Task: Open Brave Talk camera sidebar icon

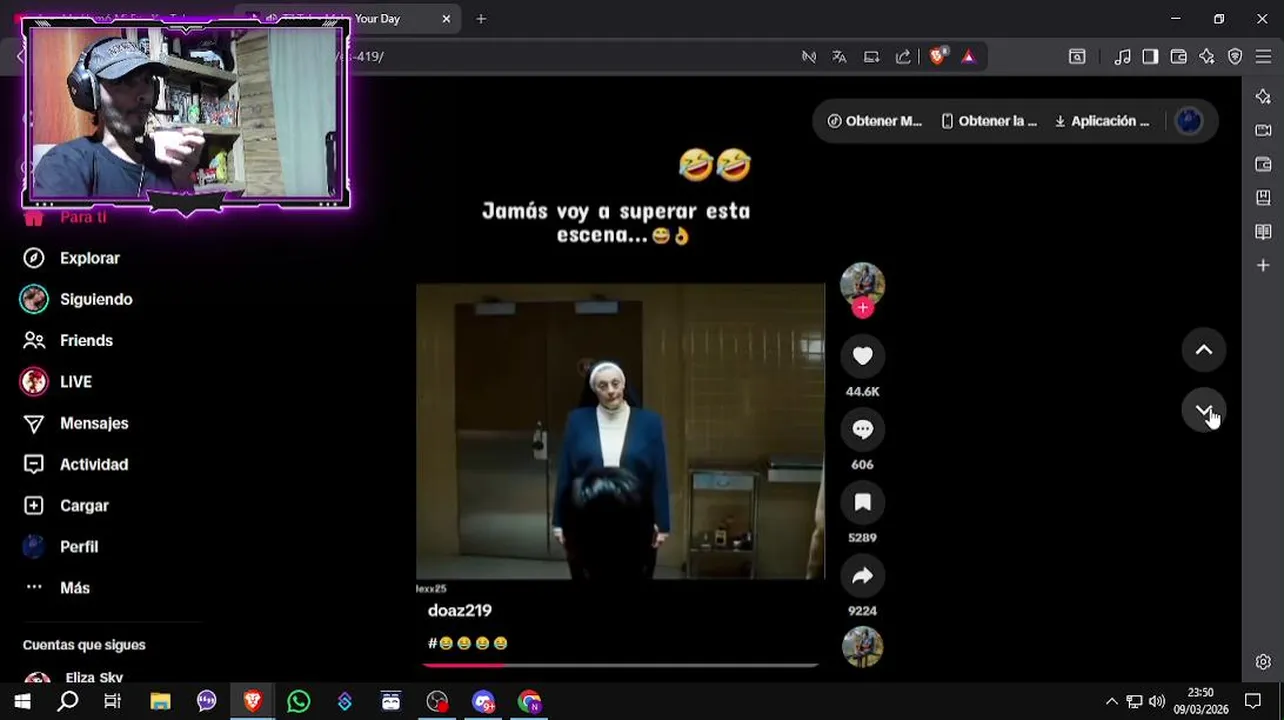Action: 1263,130
